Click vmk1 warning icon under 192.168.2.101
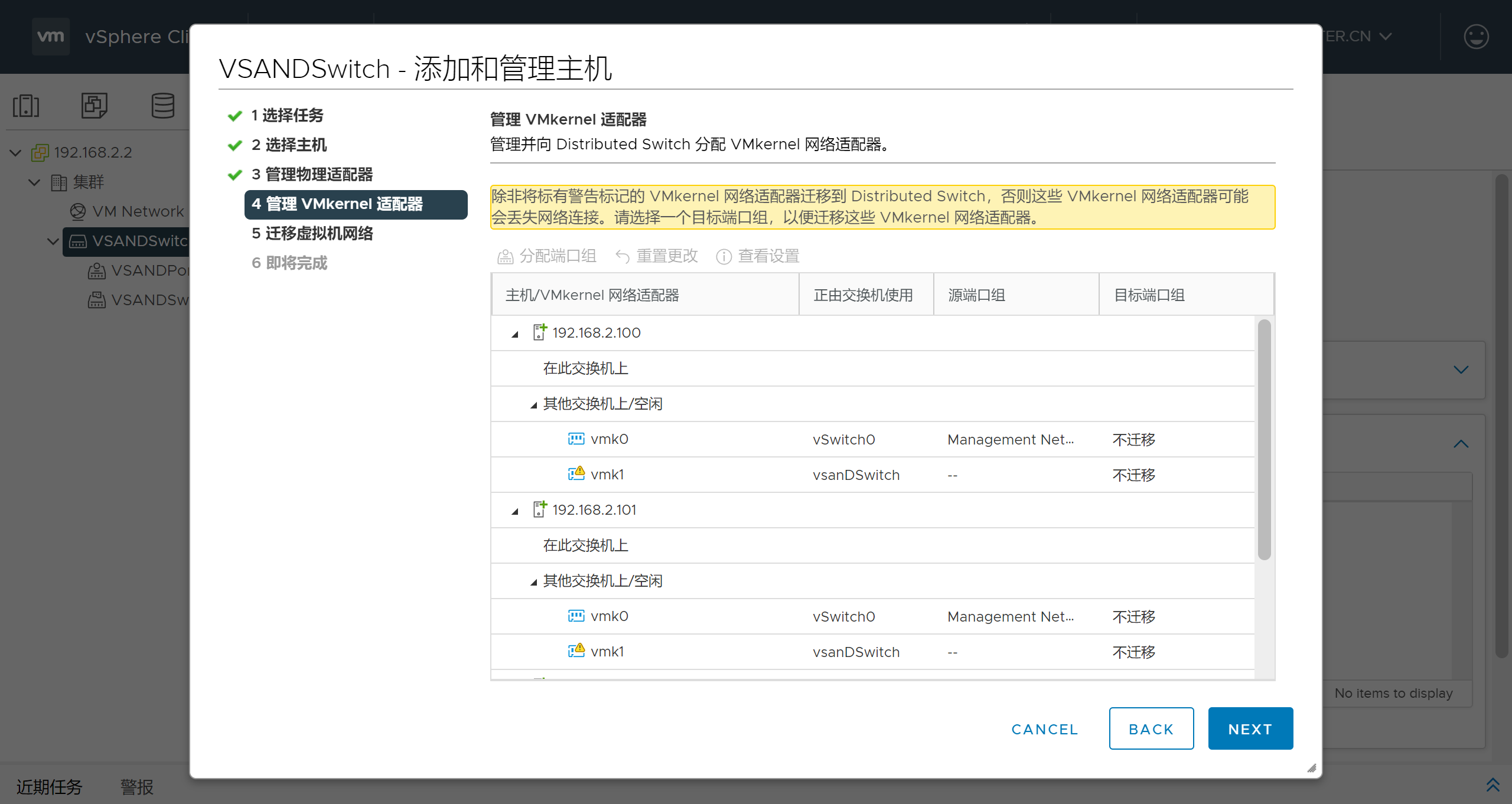 click(576, 651)
